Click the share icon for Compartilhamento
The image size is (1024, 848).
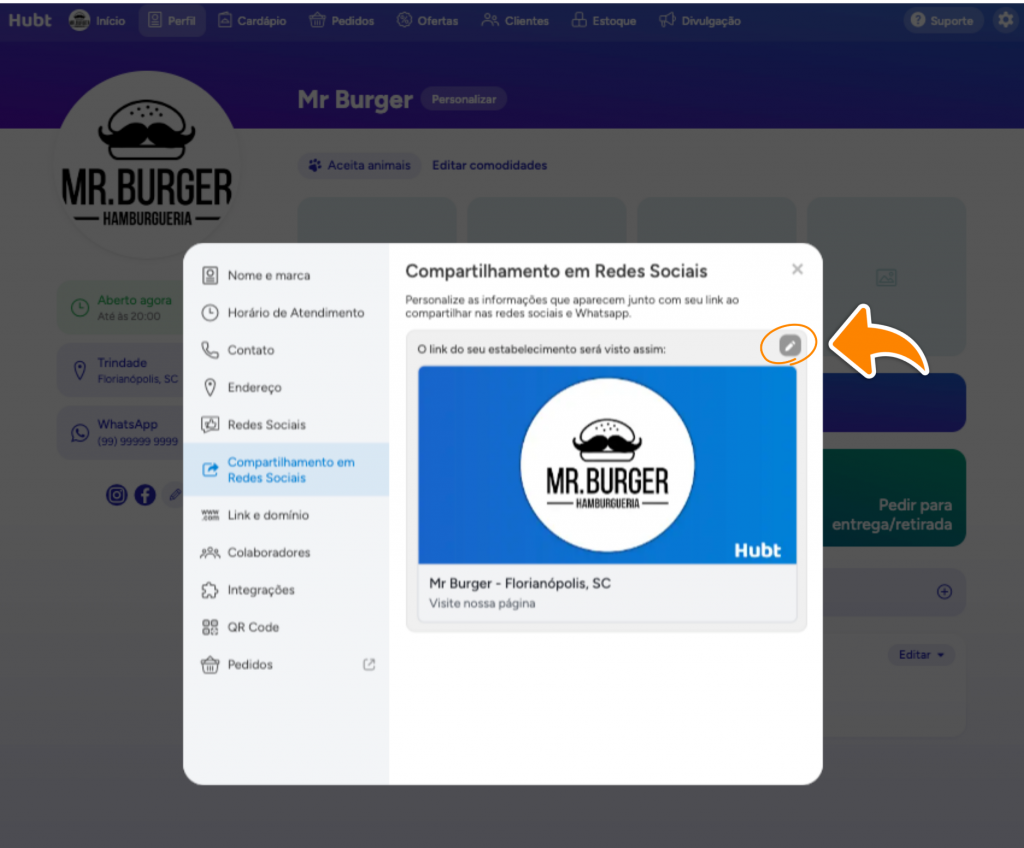tap(210, 470)
